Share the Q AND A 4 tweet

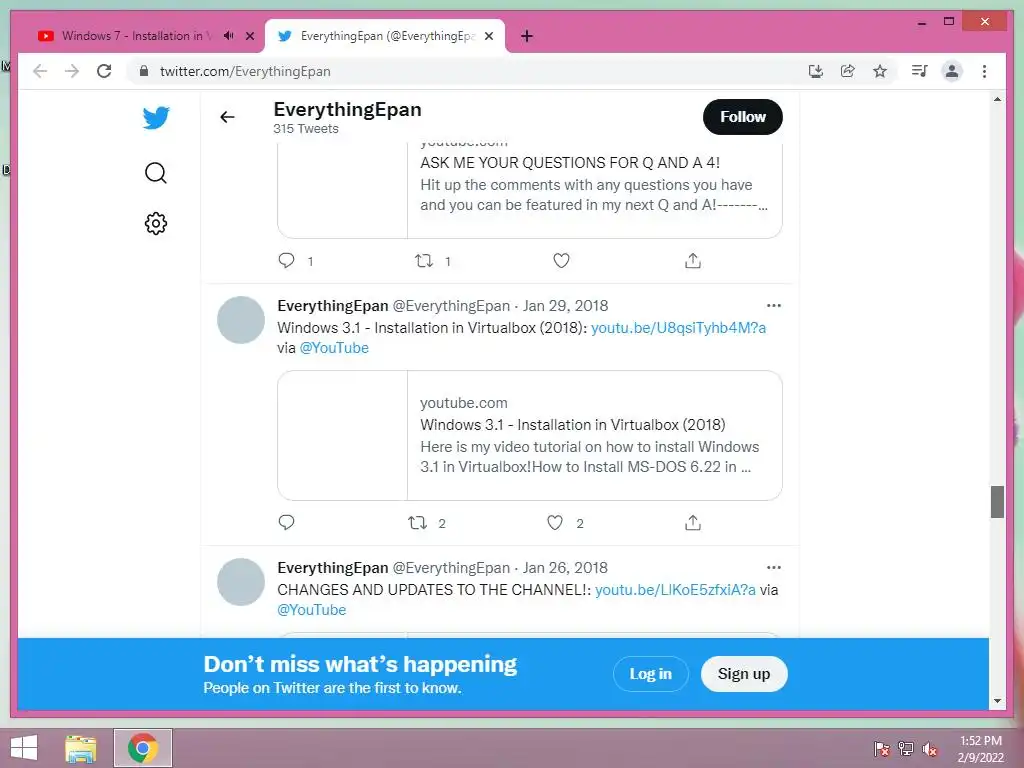click(x=693, y=261)
